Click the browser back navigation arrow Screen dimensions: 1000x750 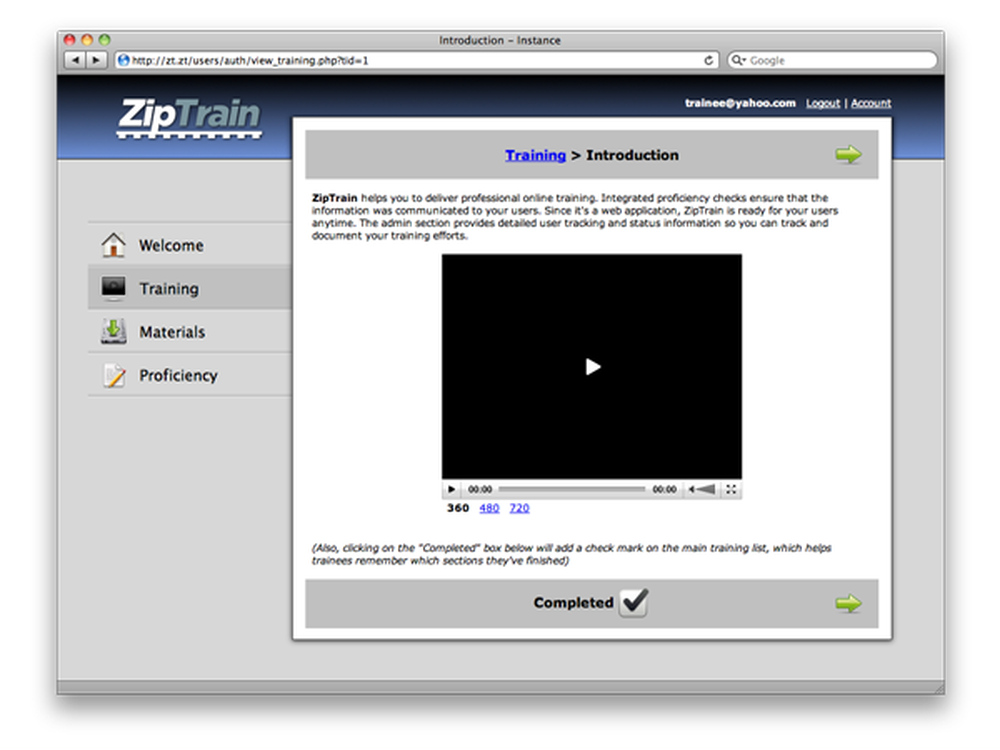click(x=76, y=60)
